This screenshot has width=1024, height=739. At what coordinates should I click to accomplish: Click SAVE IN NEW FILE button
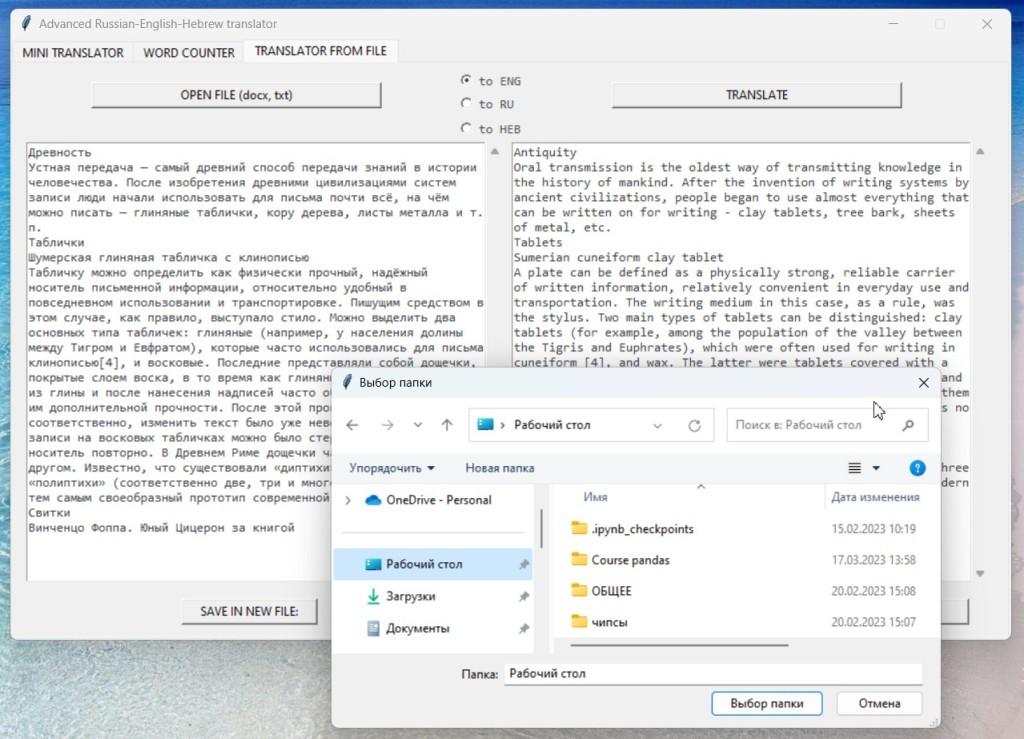tap(249, 612)
